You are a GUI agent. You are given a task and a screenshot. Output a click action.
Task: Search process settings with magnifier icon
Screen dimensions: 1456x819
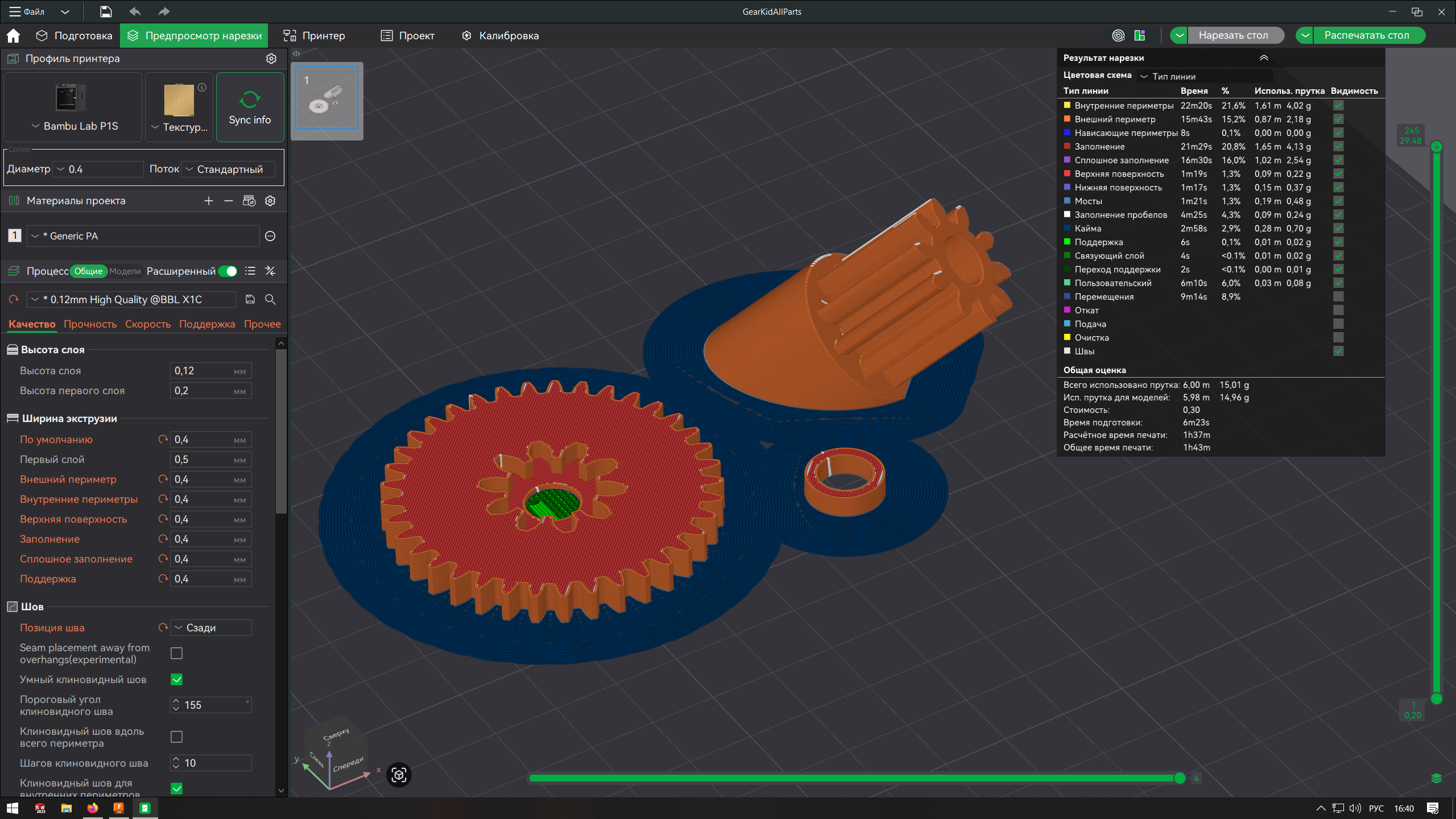pos(270,300)
